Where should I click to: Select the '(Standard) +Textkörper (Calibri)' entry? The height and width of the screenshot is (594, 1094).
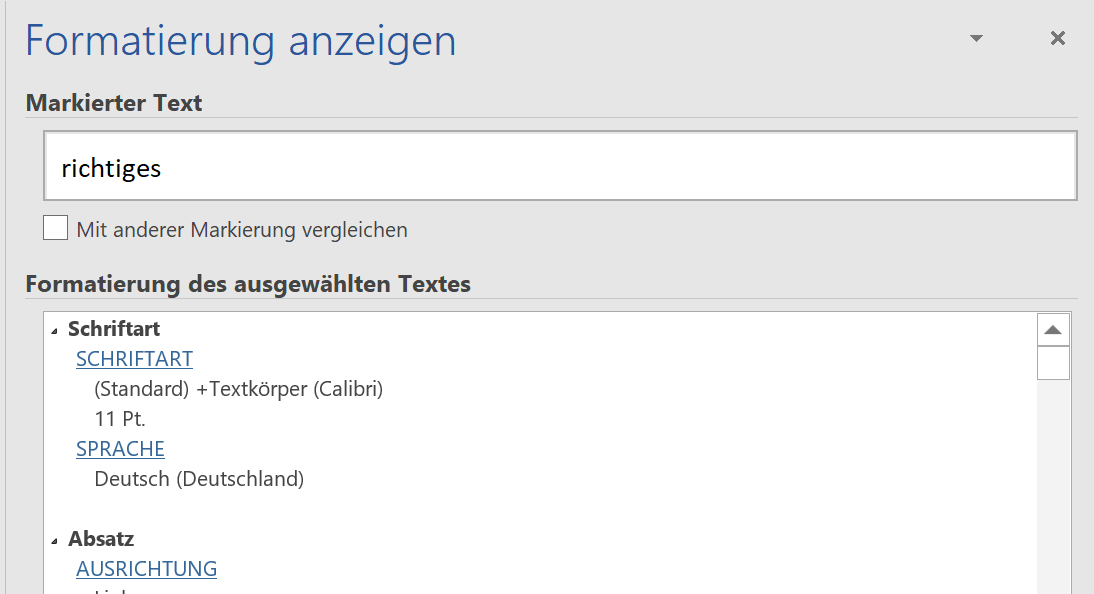pyautogui.click(x=240, y=388)
